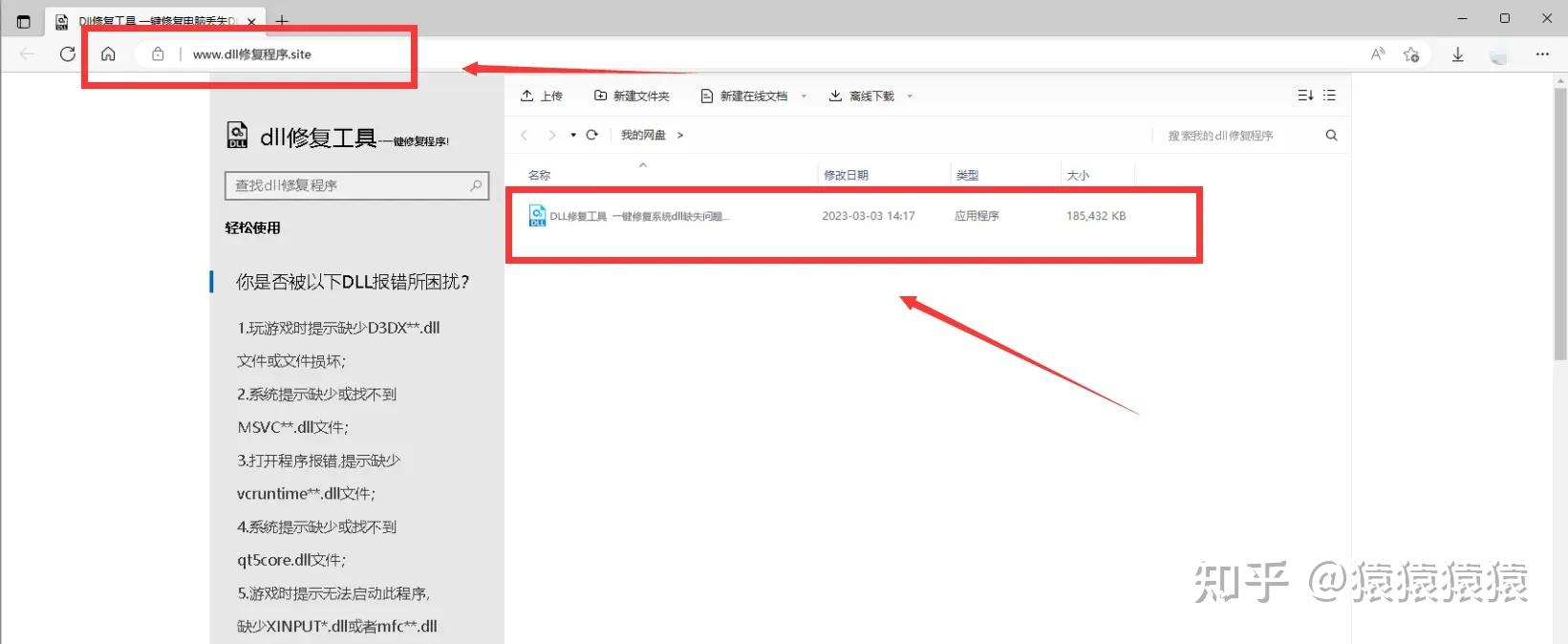Open browser downloads icon
Screen dimensions: 1568x644
[1458, 54]
